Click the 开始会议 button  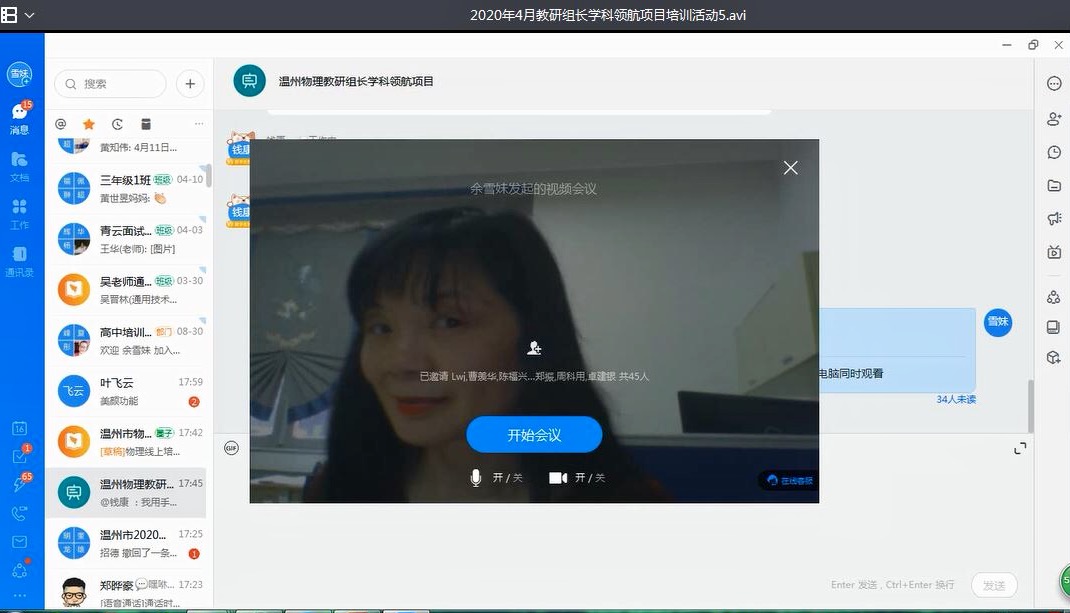534,435
